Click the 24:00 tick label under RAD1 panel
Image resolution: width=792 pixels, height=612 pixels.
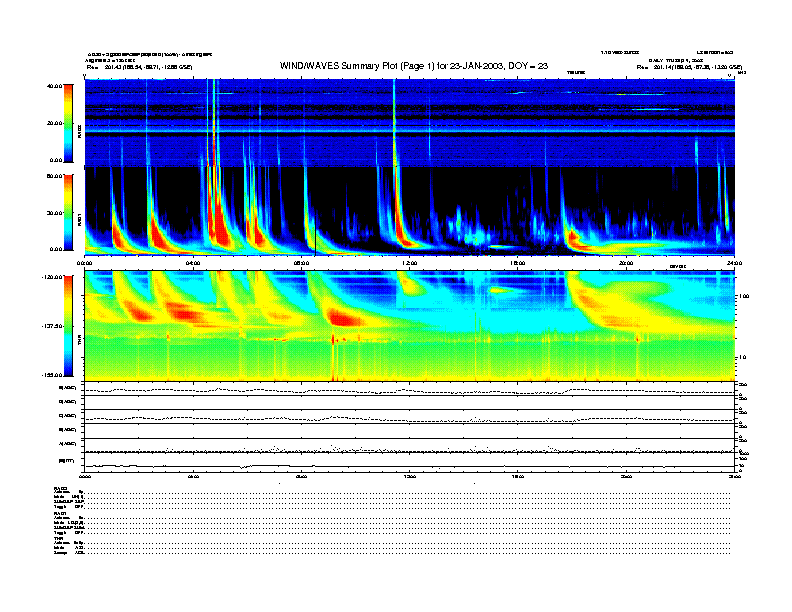(x=734, y=263)
